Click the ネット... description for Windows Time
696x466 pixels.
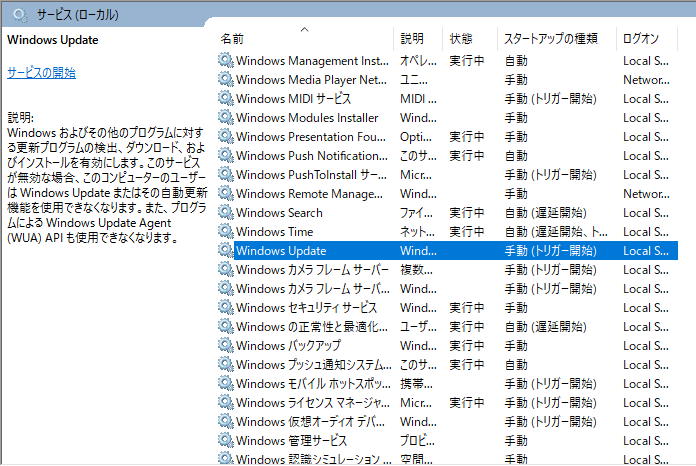pos(417,232)
